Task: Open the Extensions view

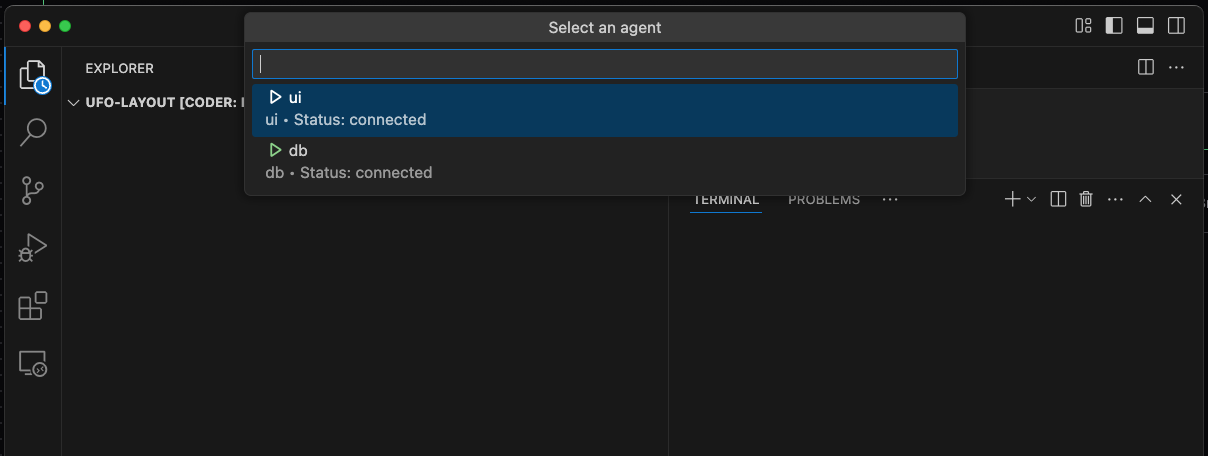Action: pyautogui.click(x=33, y=305)
